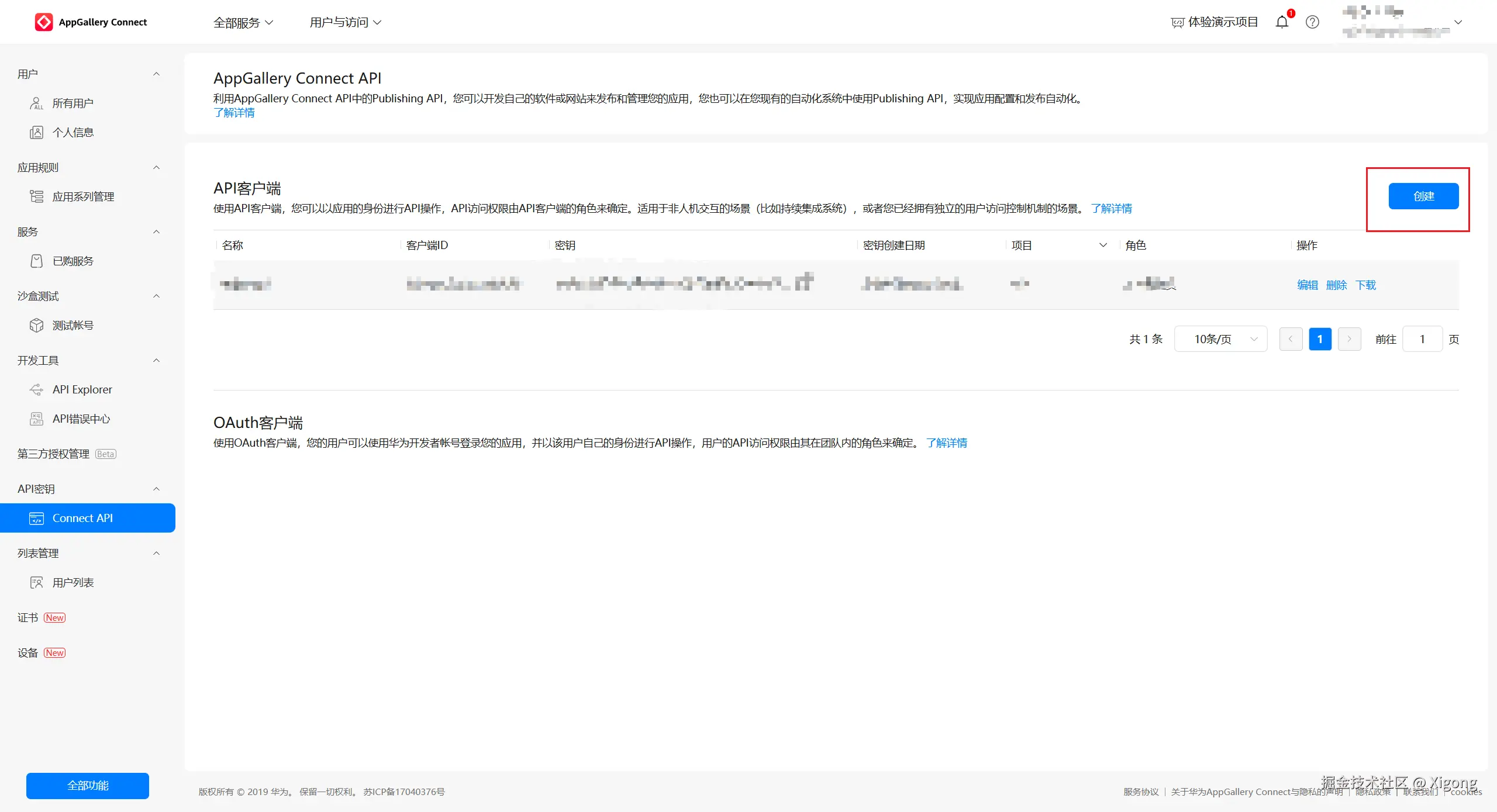Click the 全部功能 button at bottom

tap(88, 785)
